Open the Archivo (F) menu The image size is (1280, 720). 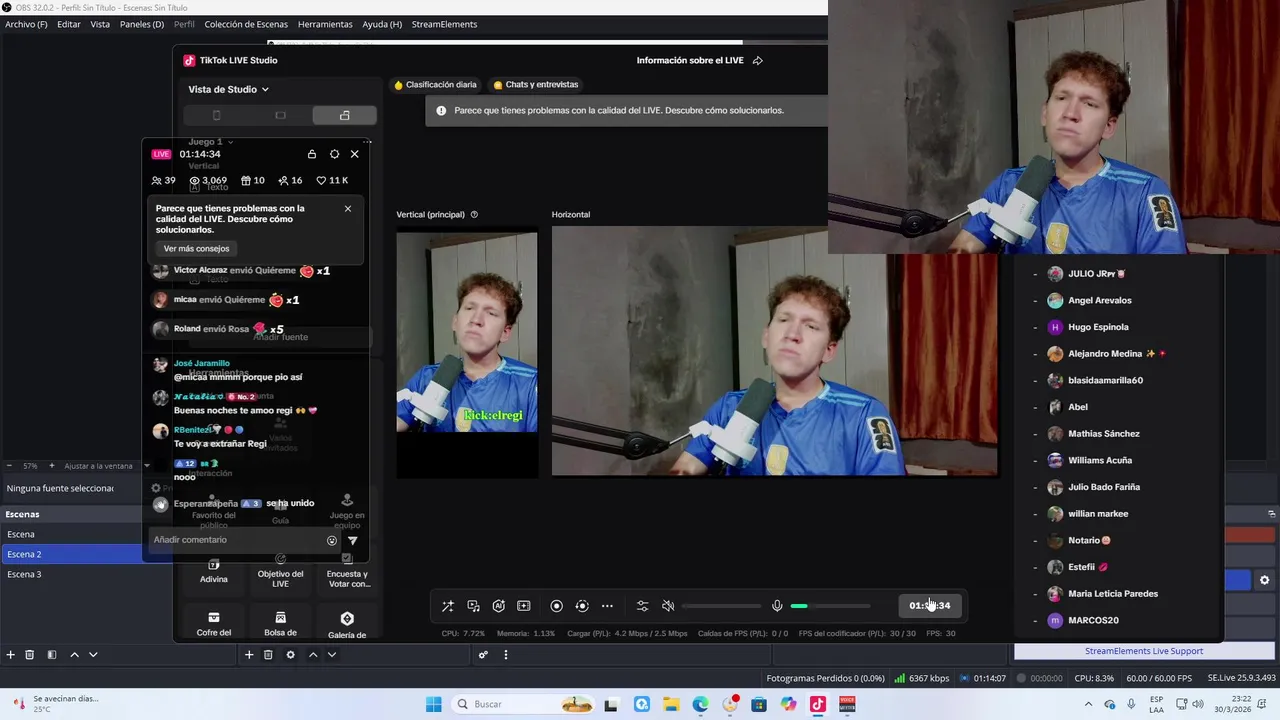point(26,24)
